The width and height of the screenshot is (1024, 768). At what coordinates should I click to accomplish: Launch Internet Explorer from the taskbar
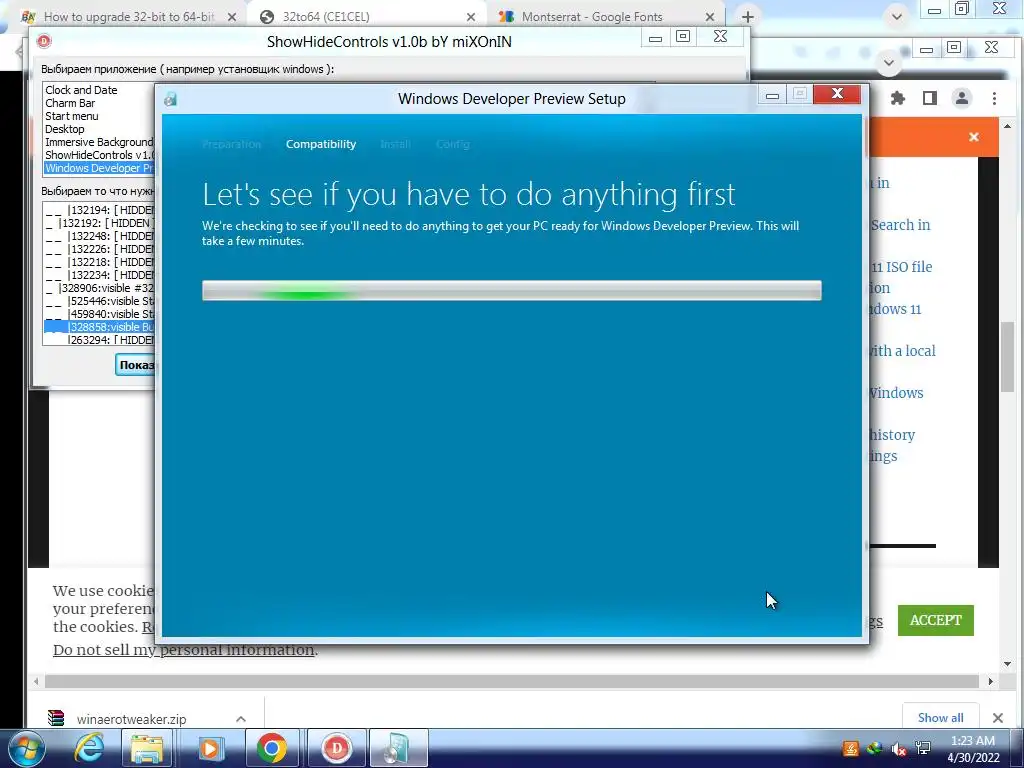pyautogui.click(x=88, y=748)
